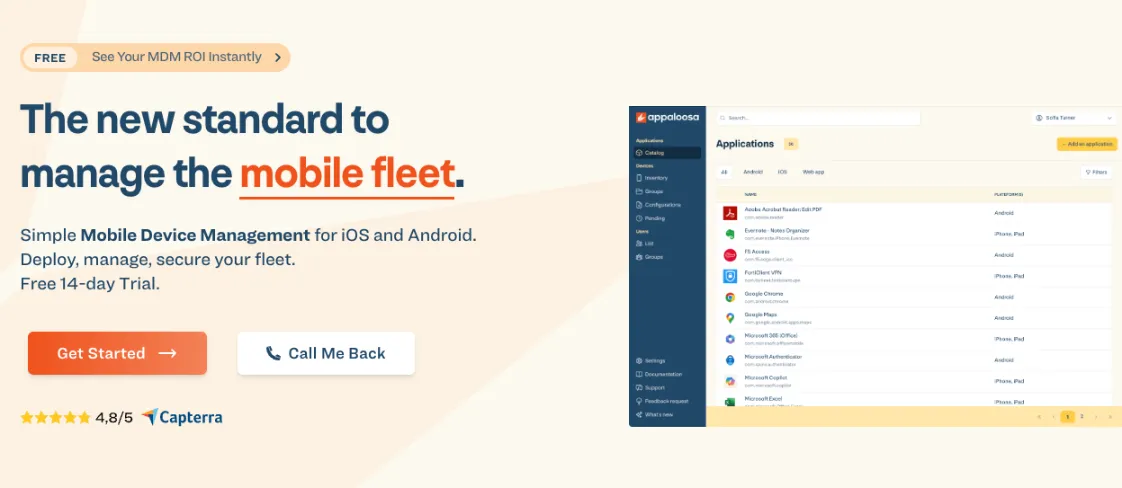The image size is (1122, 488).
Task: Click the Microsoft Copilot app icon
Action: click(730, 381)
